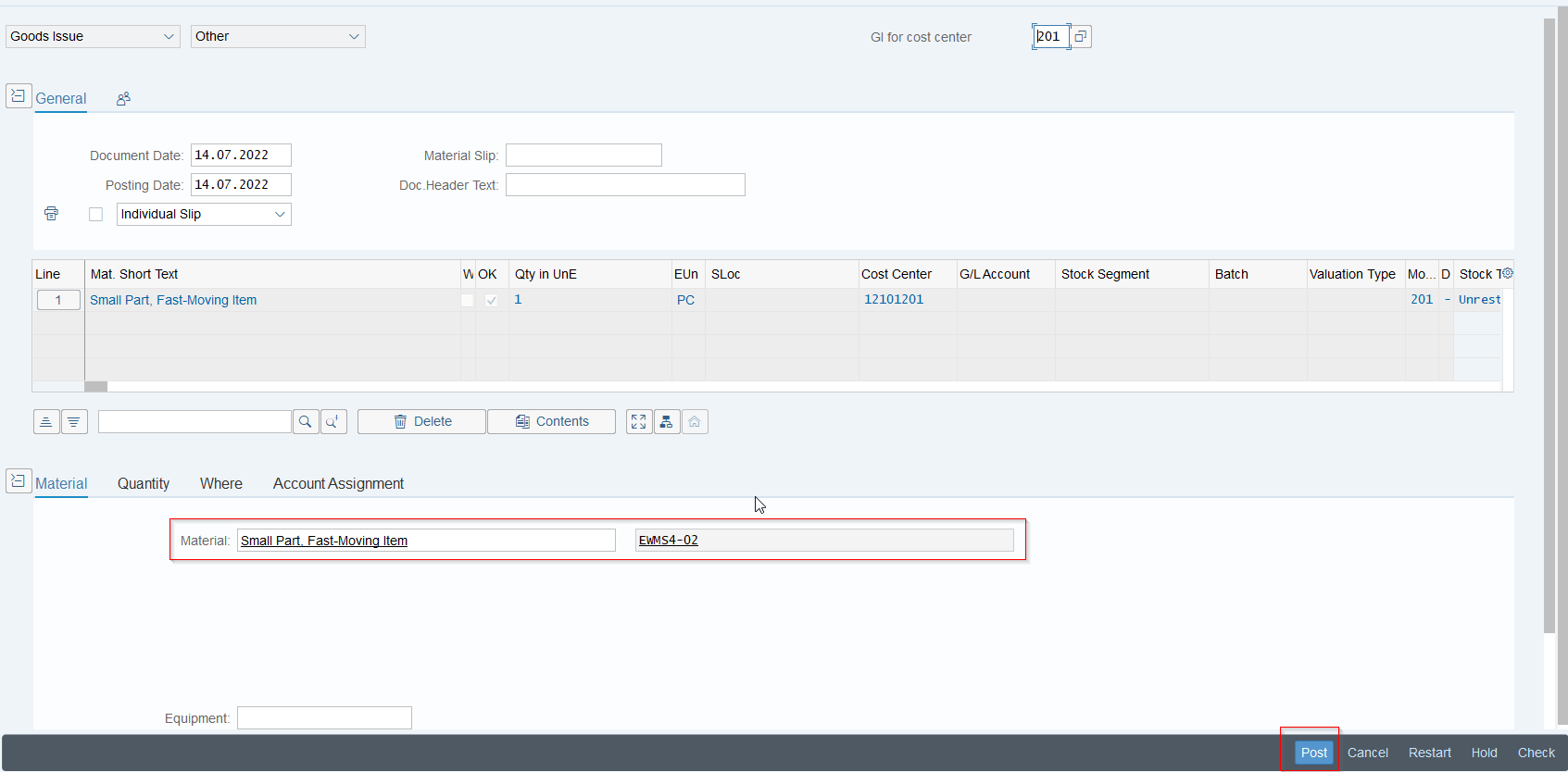The width and height of the screenshot is (1568, 772).
Task: Click the table horizontal scrollbar thumb
Action: (95, 386)
